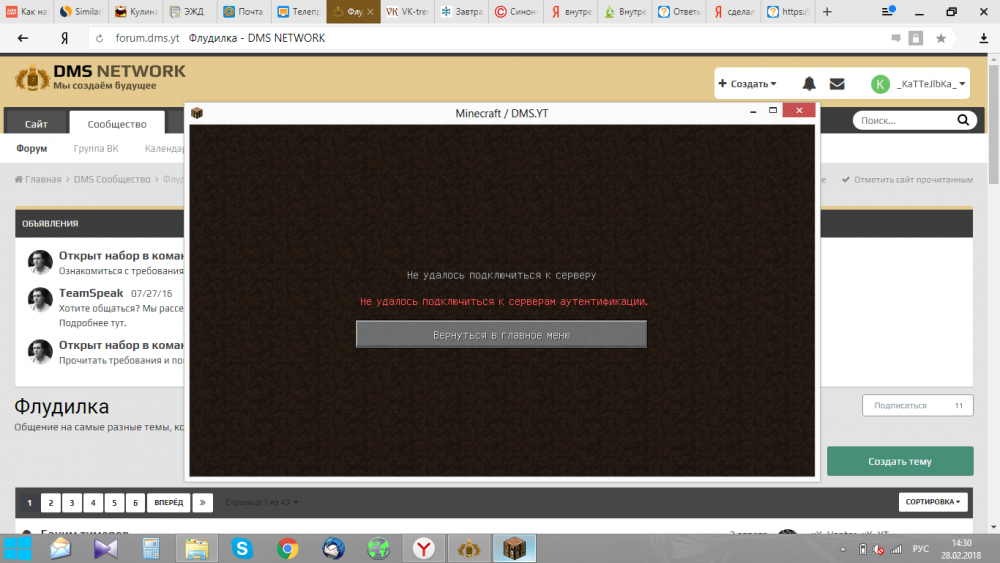This screenshot has width=1000, height=563.
Task: Open the TeamSpeak announcement link
Action: coord(90,293)
